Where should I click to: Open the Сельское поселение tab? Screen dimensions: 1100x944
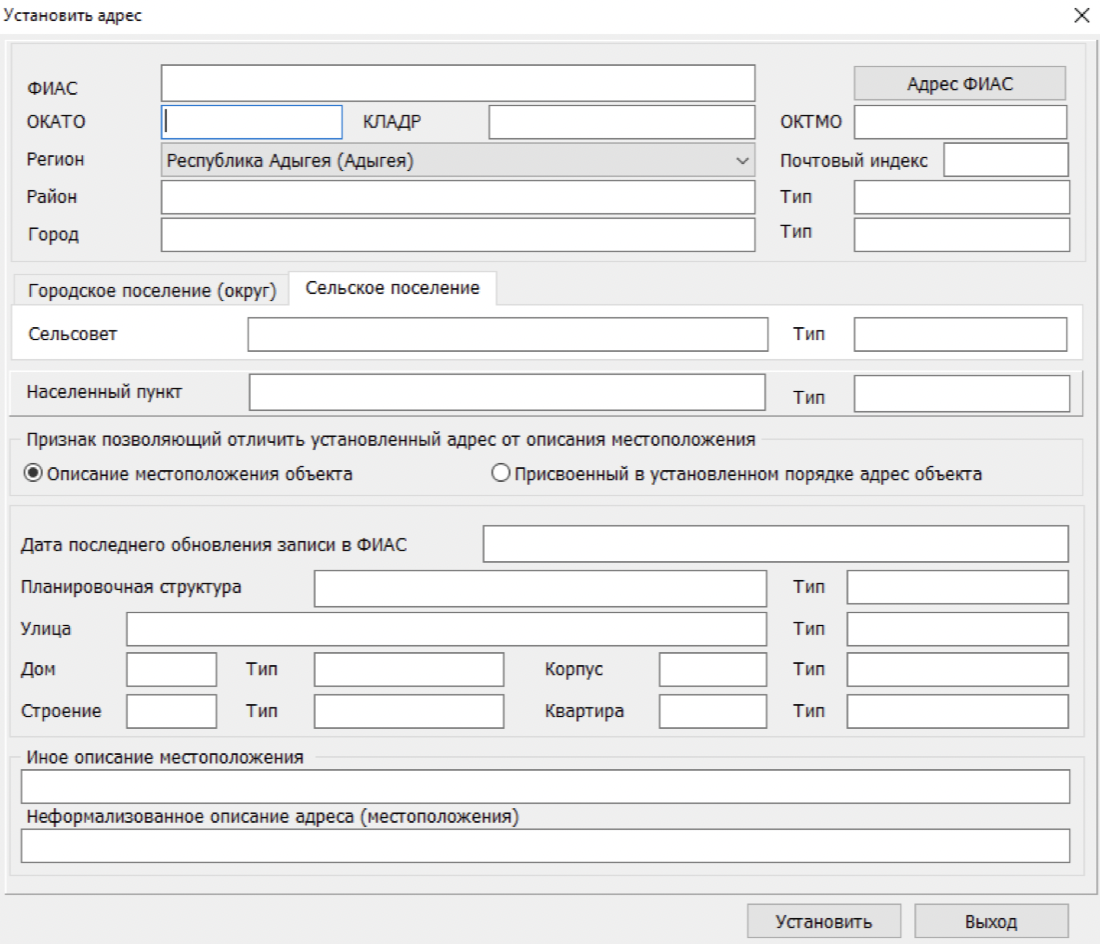click(x=392, y=288)
